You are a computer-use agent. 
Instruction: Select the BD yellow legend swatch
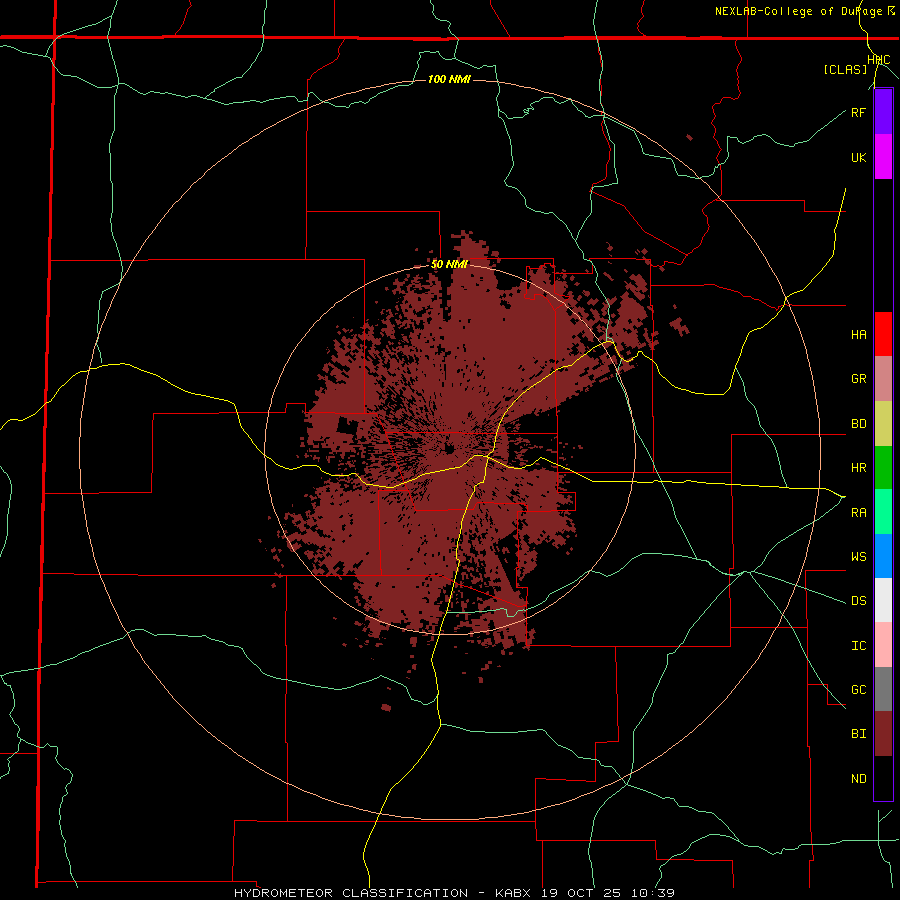pyautogui.click(x=883, y=424)
